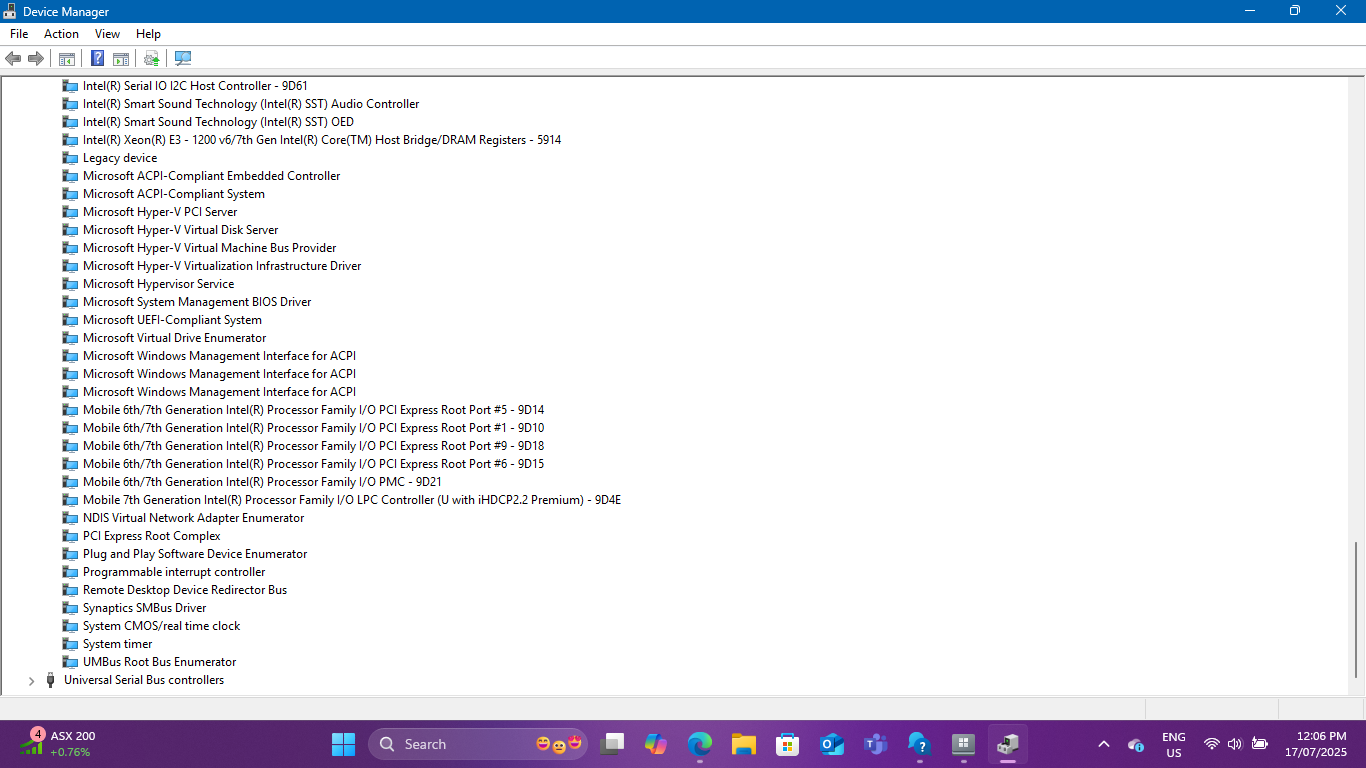This screenshot has height=768, width=1366.
Task: Select System CMOS/real time clock
Action: pos(161,626)
